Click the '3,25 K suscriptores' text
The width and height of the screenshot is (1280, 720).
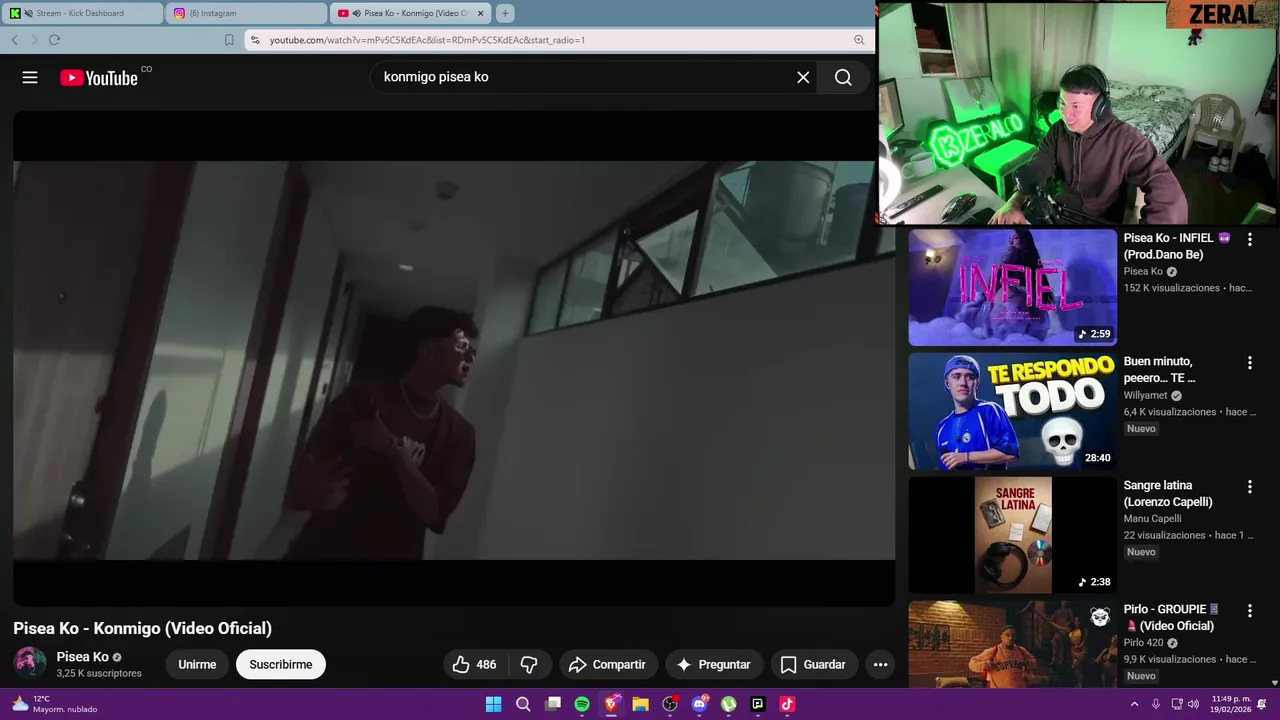tap(99, 674)
